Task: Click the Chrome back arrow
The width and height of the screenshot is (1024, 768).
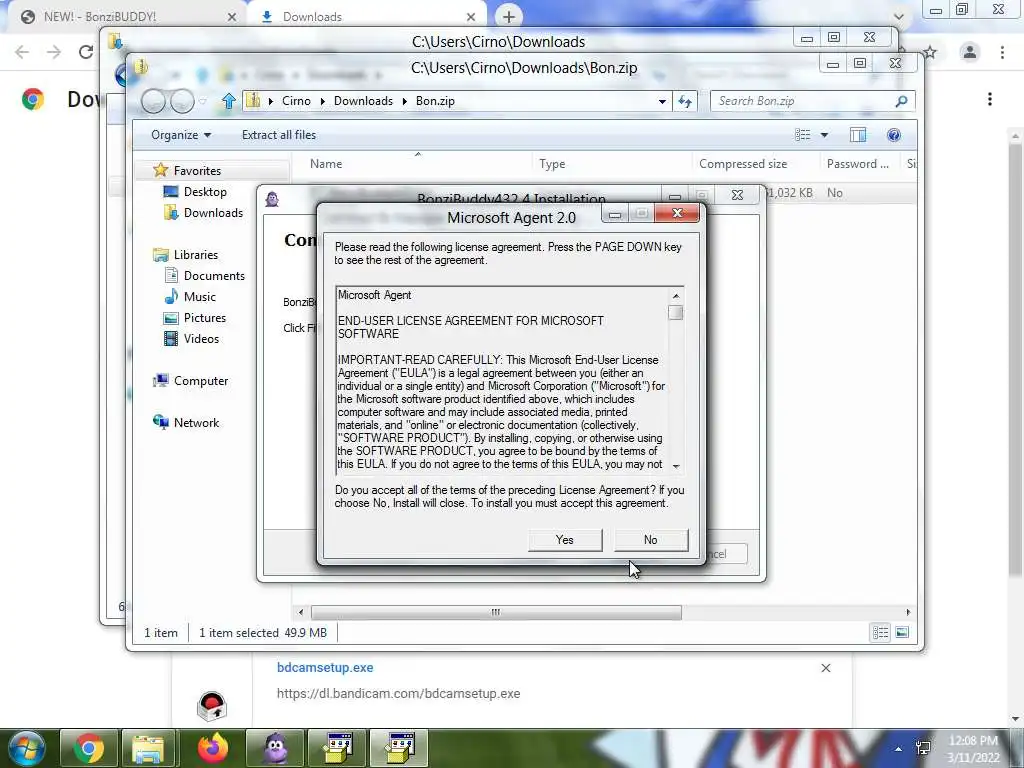Action: click(22, 52)
